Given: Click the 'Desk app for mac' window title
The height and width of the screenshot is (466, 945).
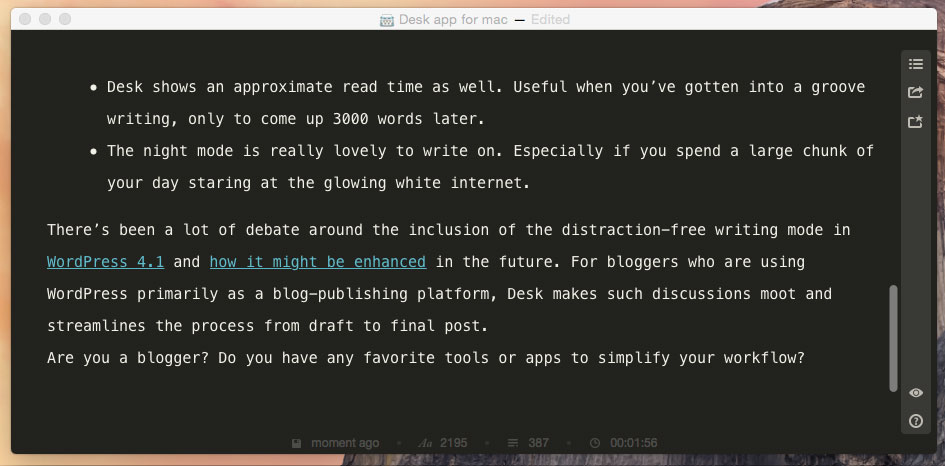Looking at the screenshot, I should [x=453, y=19].
